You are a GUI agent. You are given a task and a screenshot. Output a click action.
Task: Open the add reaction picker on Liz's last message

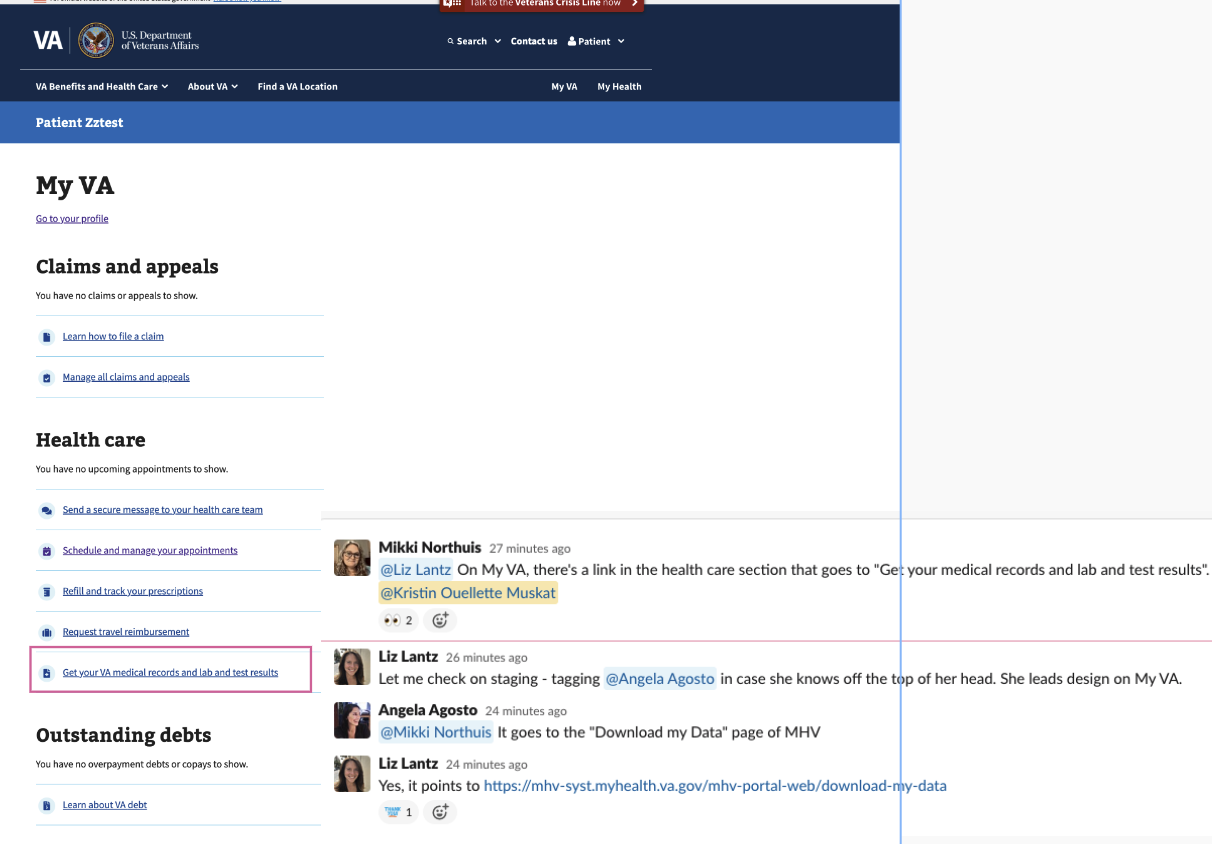tap(440, 811)
